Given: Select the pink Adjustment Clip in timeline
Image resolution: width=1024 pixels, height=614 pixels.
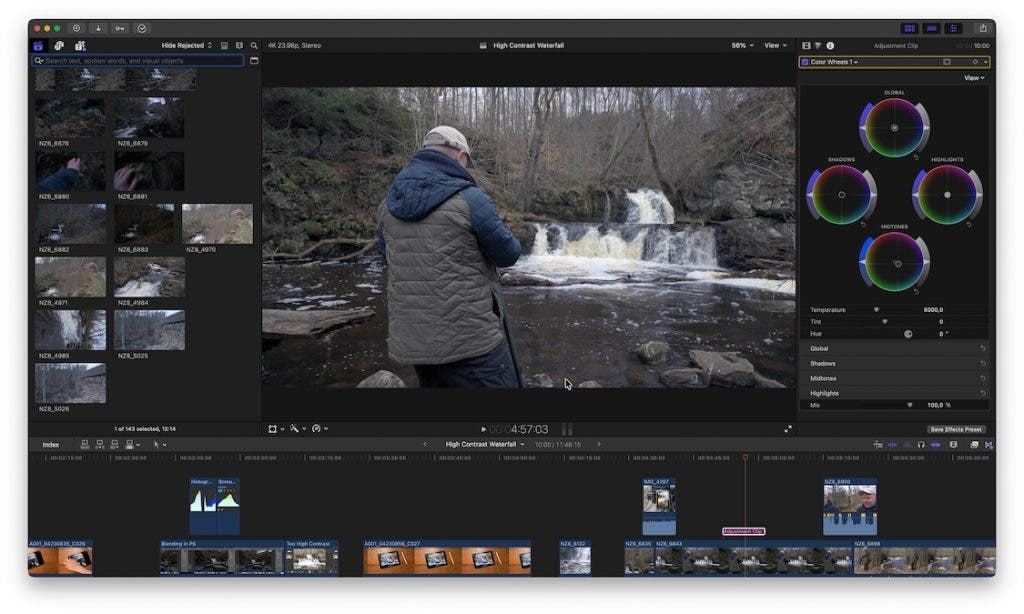Looking at the screenshot, I should [743, 532].
